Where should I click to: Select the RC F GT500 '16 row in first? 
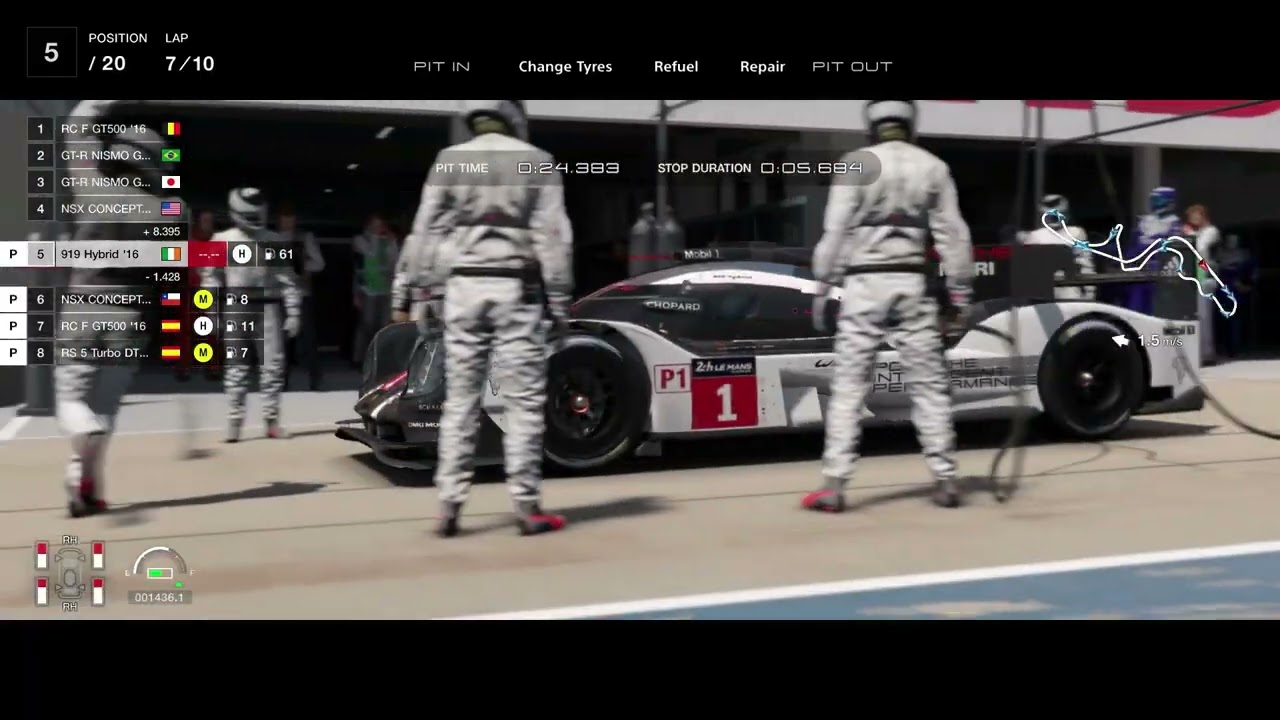[107, 129]
